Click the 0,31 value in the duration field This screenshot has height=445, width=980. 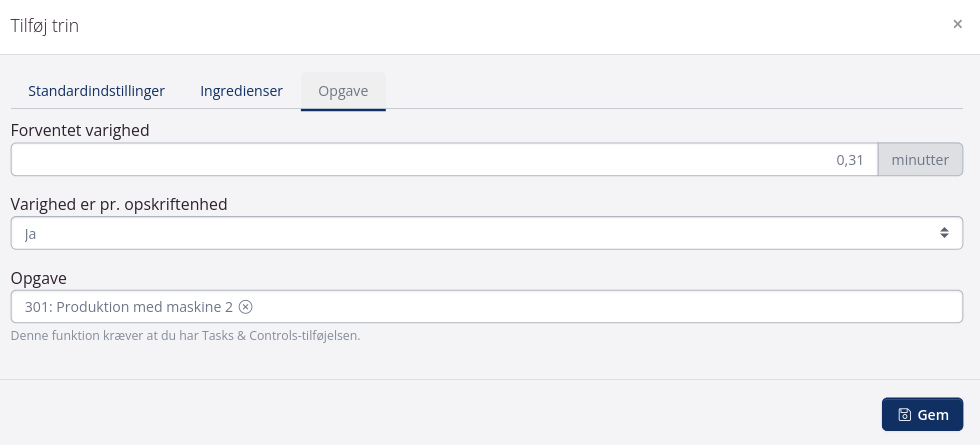pos(849,160)
